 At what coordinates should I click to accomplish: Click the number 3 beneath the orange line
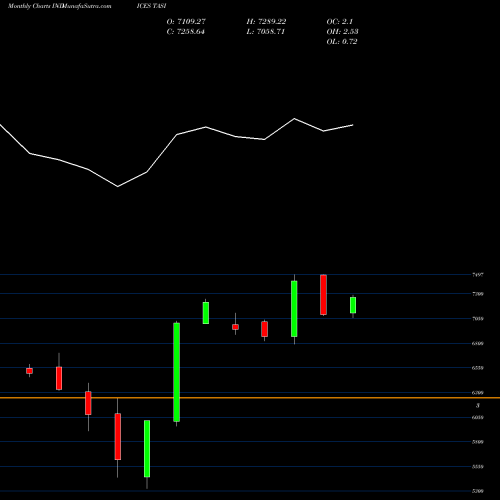point(478,406)
